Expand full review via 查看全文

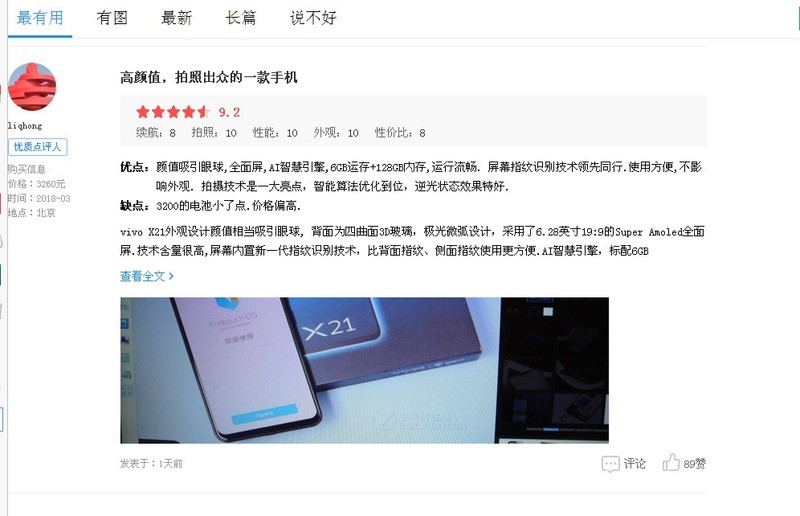coord(142,276)
